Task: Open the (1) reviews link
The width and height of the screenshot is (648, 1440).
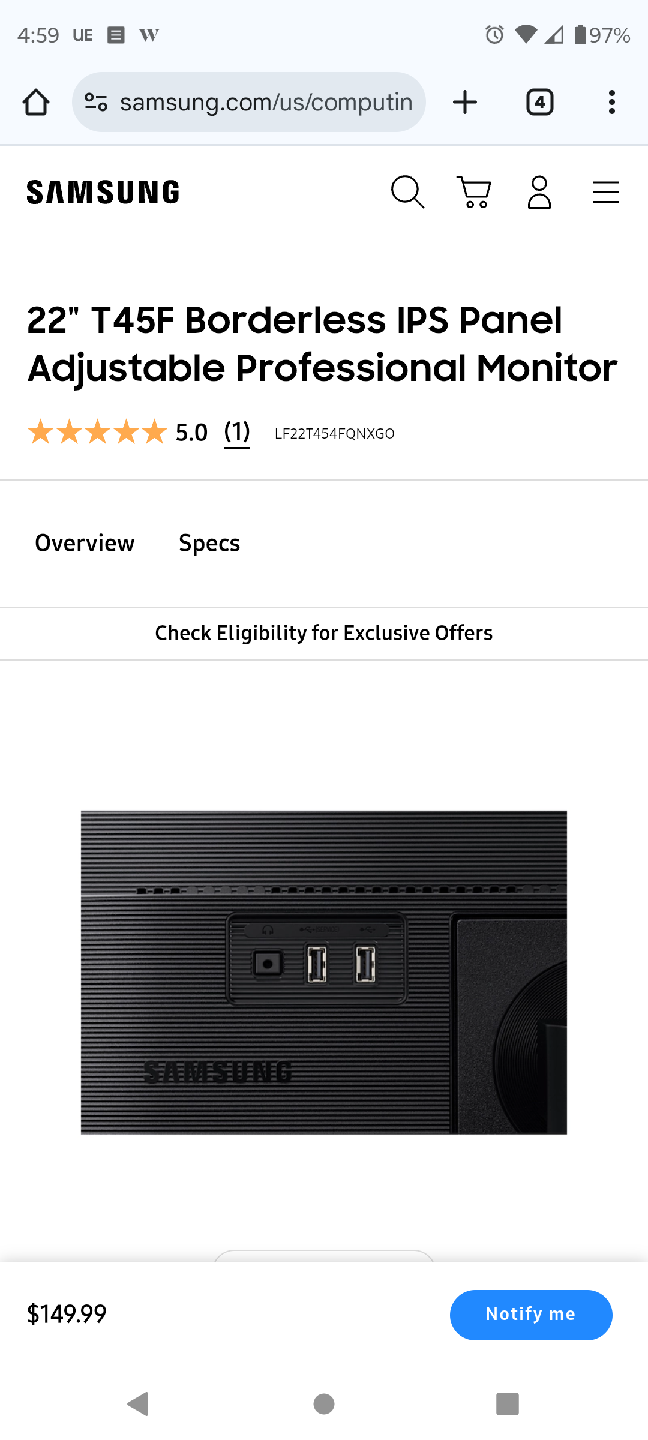Action: [x=237, y=432]
